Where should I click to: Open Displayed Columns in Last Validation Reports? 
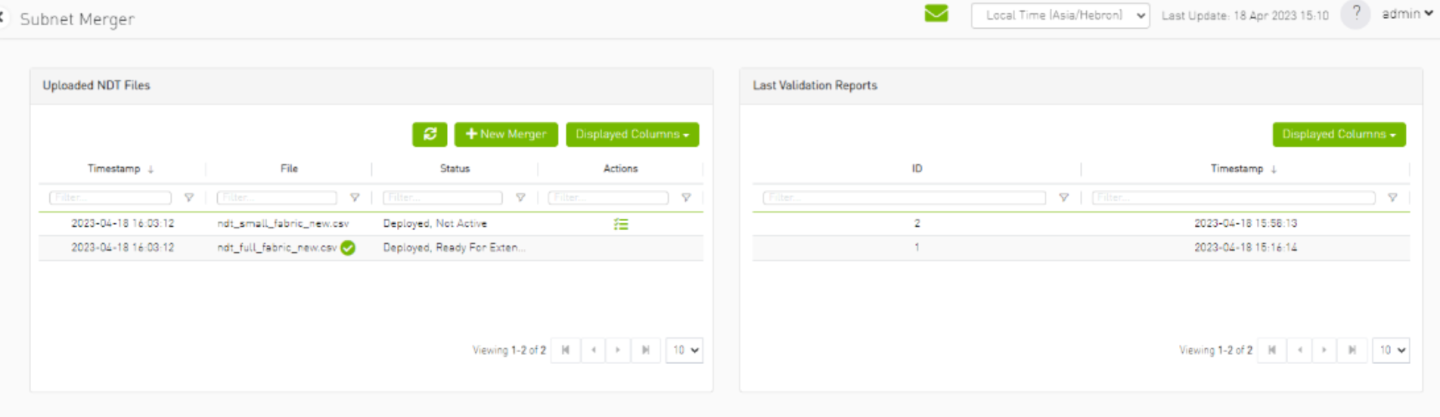tap(1339, 135)
